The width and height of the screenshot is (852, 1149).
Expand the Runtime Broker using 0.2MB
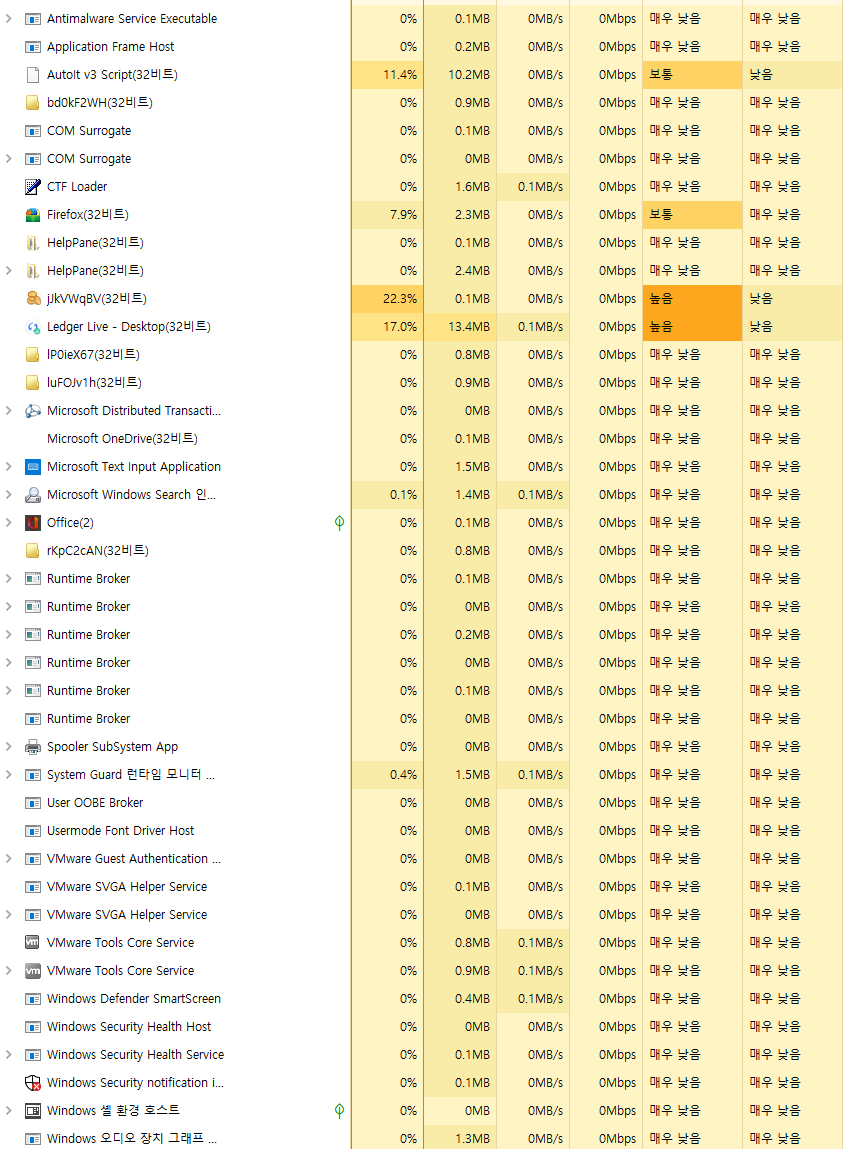click(x=9, y=635)
